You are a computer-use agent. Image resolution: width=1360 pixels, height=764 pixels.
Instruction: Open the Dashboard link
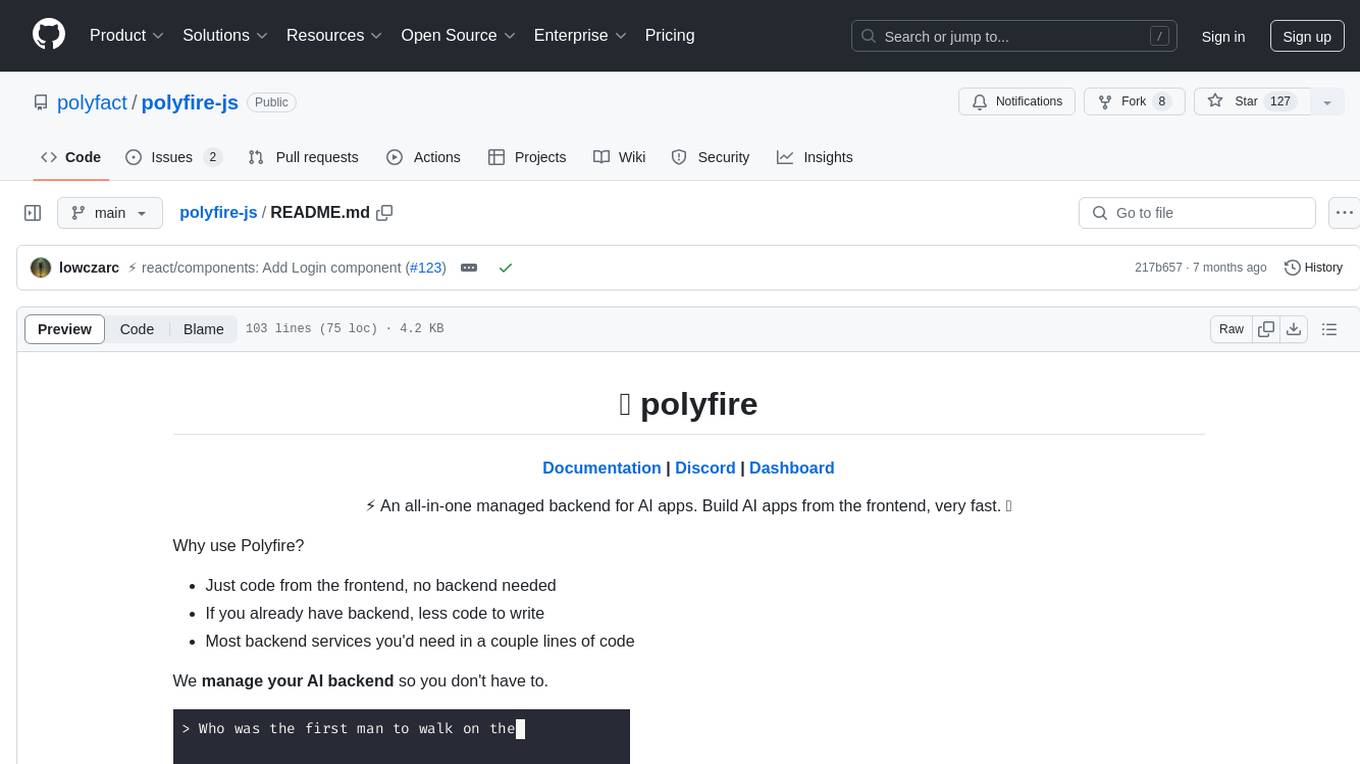coord(791,468)
